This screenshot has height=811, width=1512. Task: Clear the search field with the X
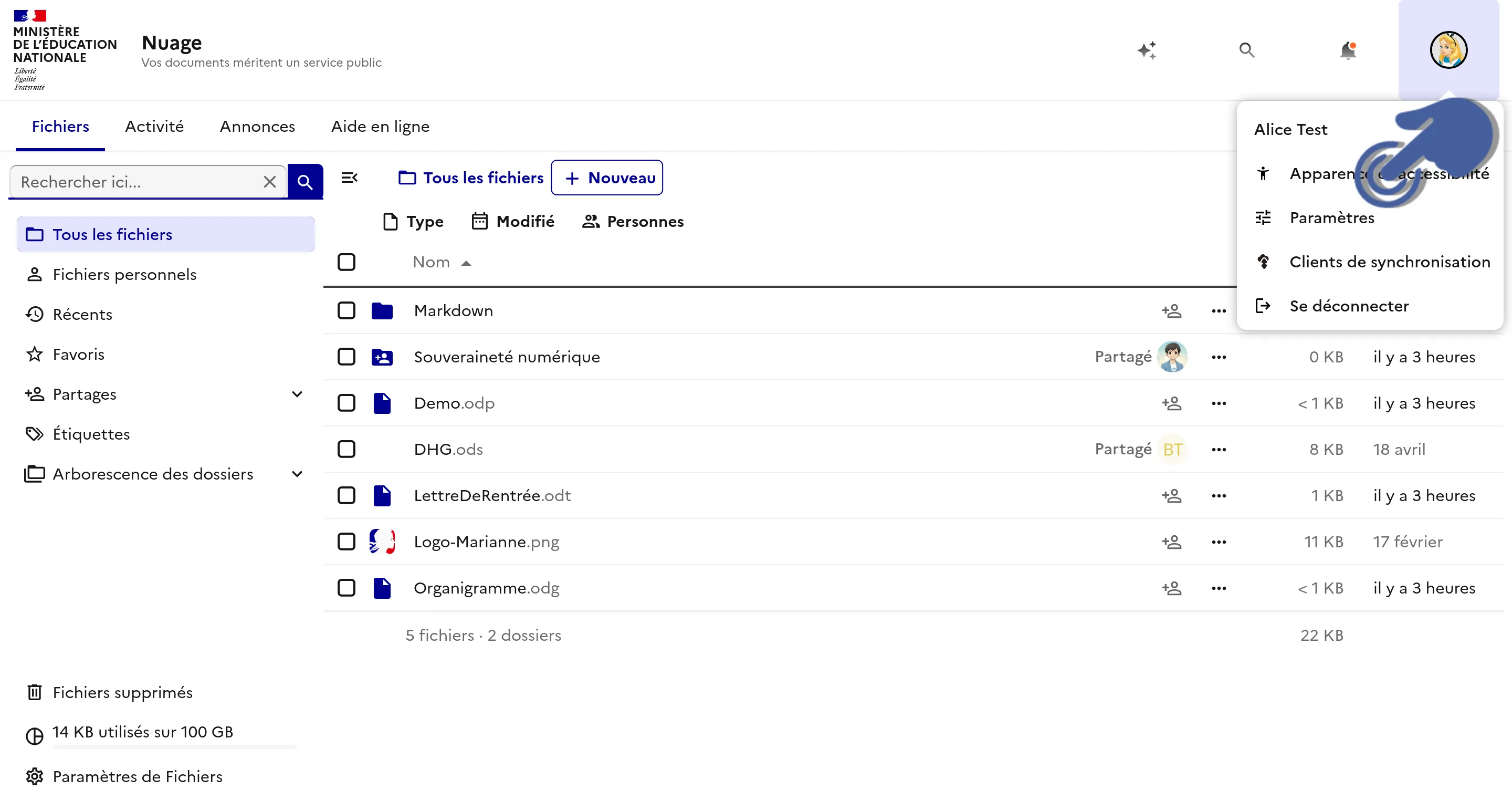pyautogui.click(x=269, y=181)
